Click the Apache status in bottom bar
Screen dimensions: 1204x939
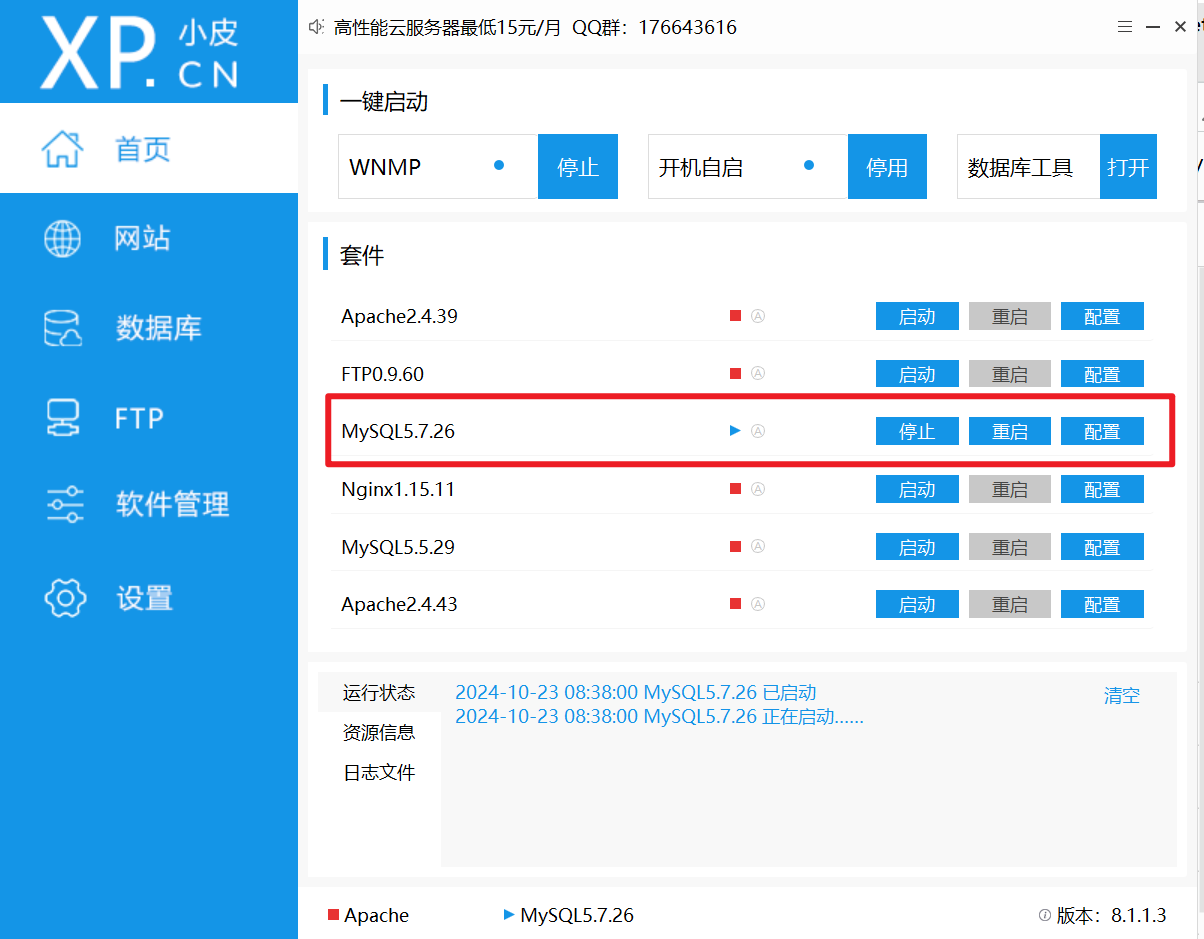pos(368,915)
